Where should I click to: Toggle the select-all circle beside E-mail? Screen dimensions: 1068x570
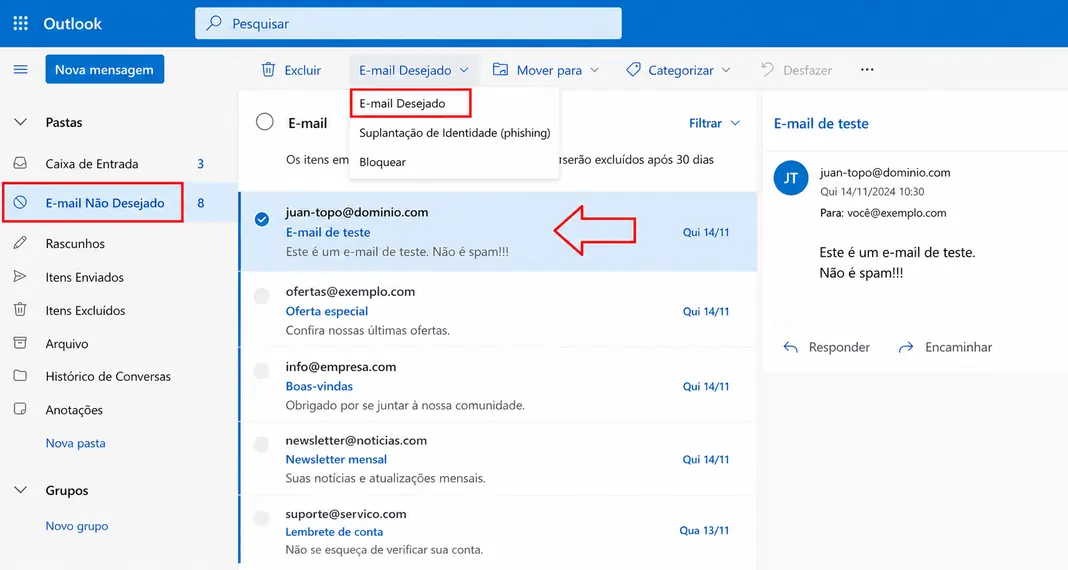coord(264,122)
